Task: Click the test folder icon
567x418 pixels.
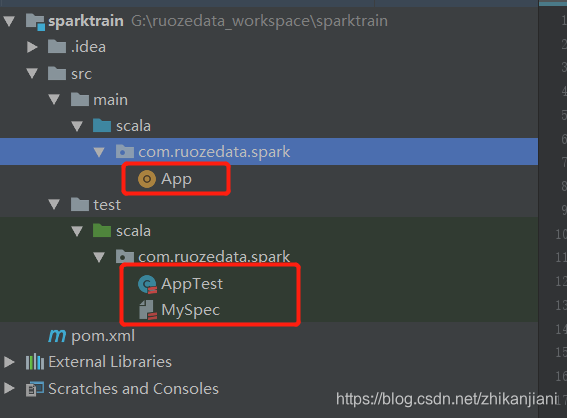Action: (80, 204)
